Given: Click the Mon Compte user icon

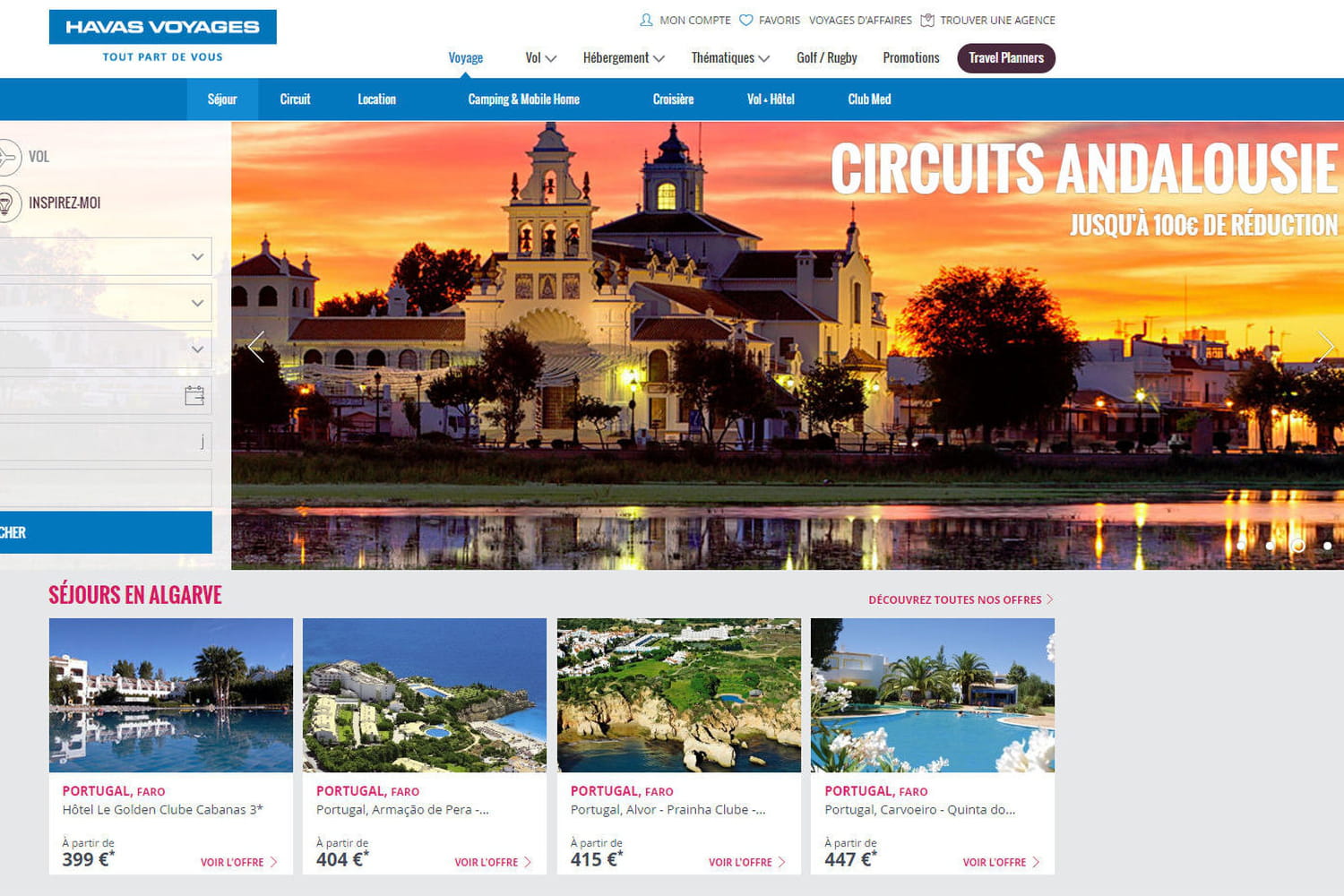Looking at the screenshot, I should pyautogui.click(x=646, y=20).
